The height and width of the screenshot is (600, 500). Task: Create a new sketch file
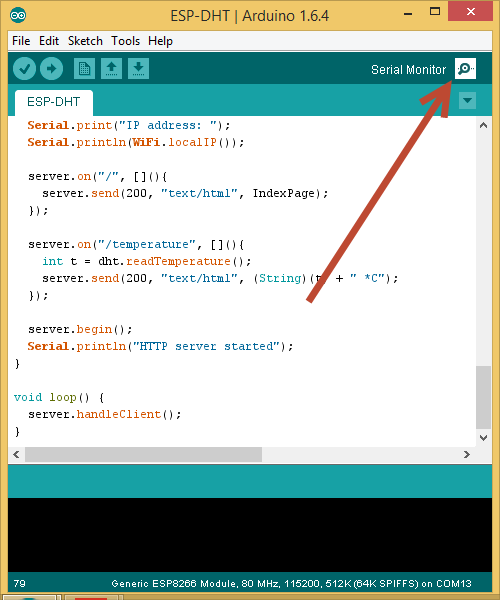coord(85,69)
